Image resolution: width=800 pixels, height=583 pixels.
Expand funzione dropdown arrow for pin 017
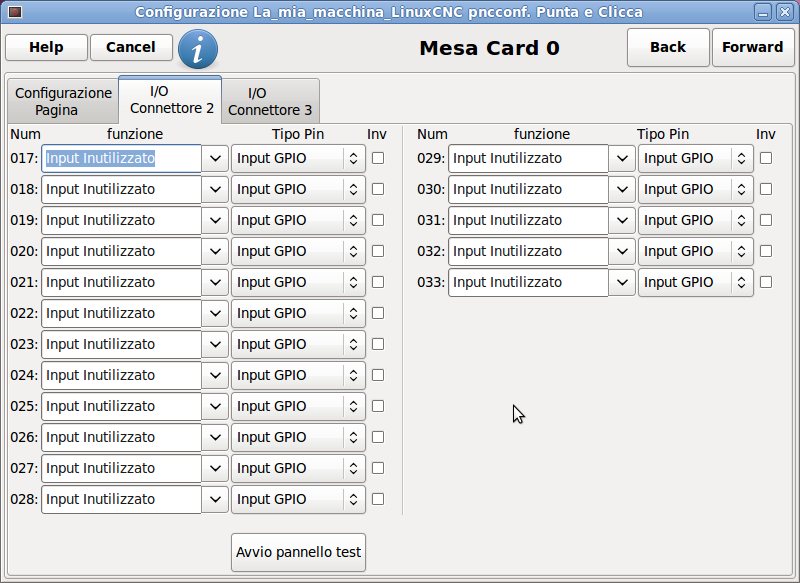(x=215, y=159)
